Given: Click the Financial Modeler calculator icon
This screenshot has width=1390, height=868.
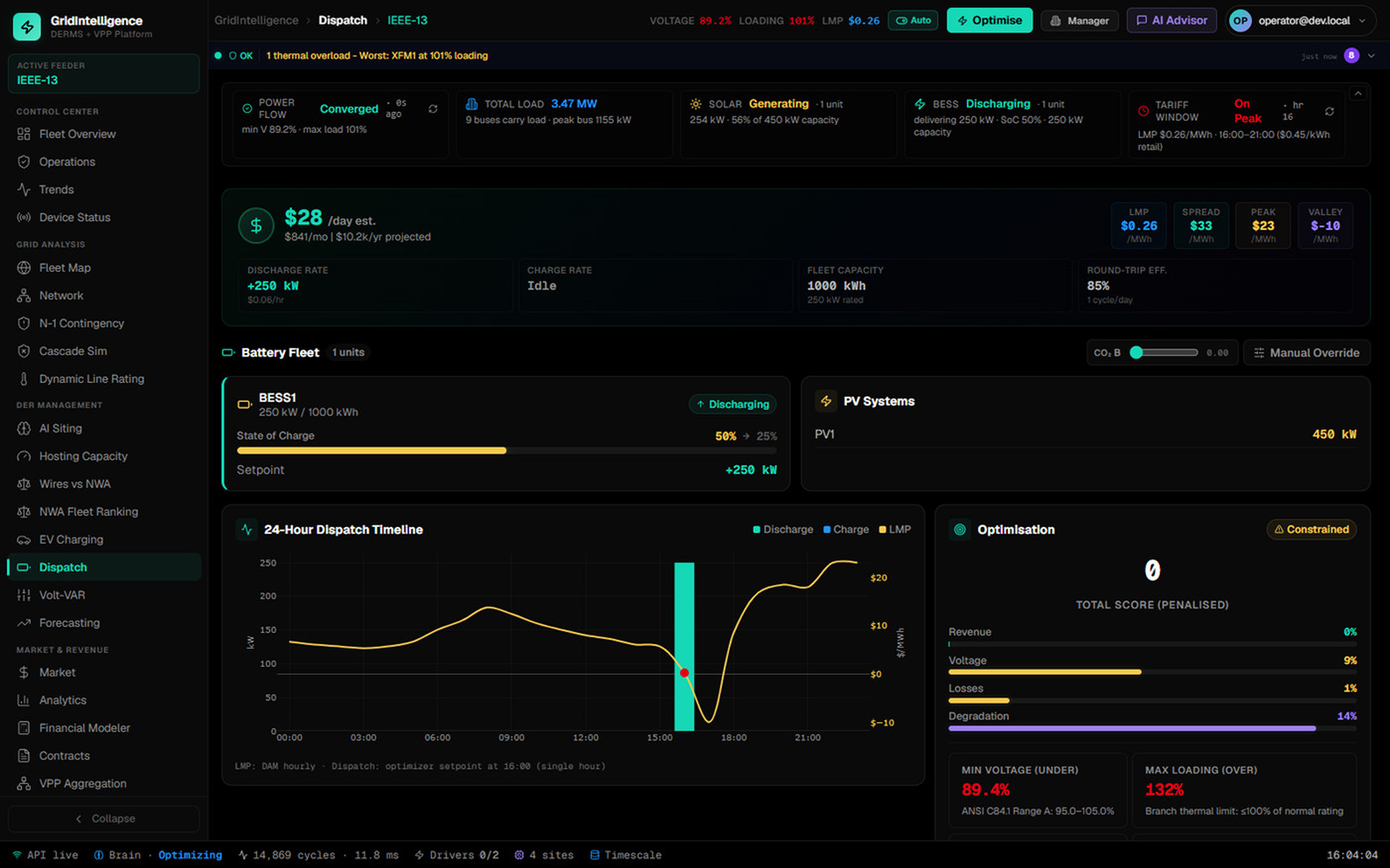Looking at the screenshot, I should [x=24, y=728].
